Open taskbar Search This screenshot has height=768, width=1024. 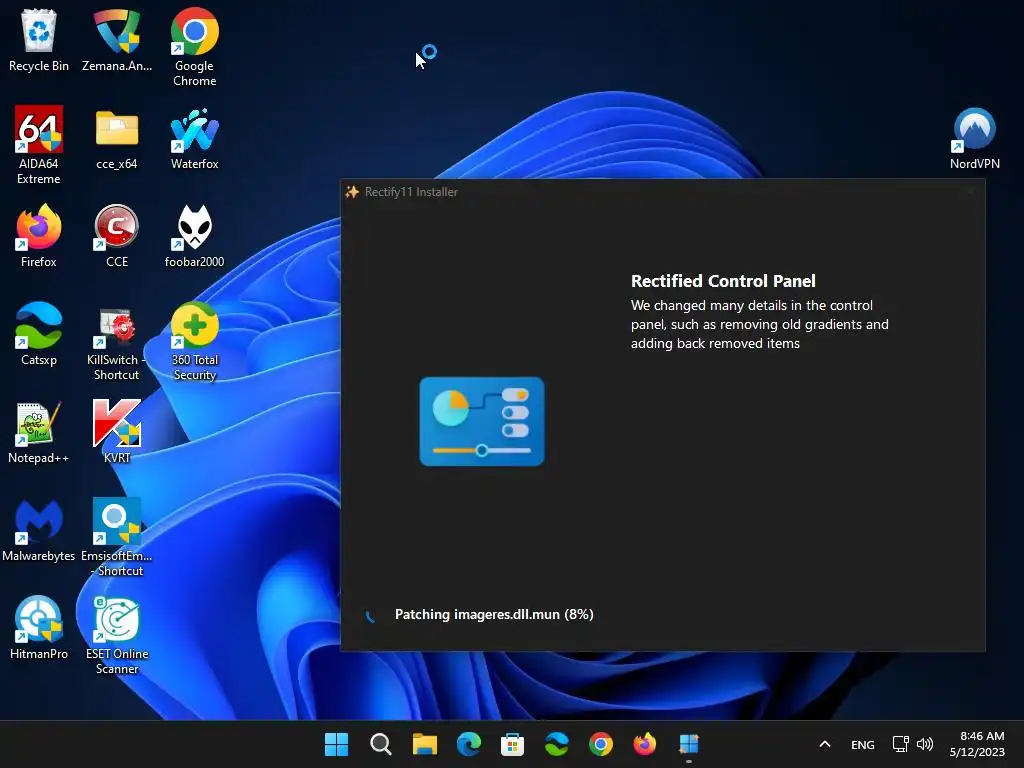pos(381,744)
